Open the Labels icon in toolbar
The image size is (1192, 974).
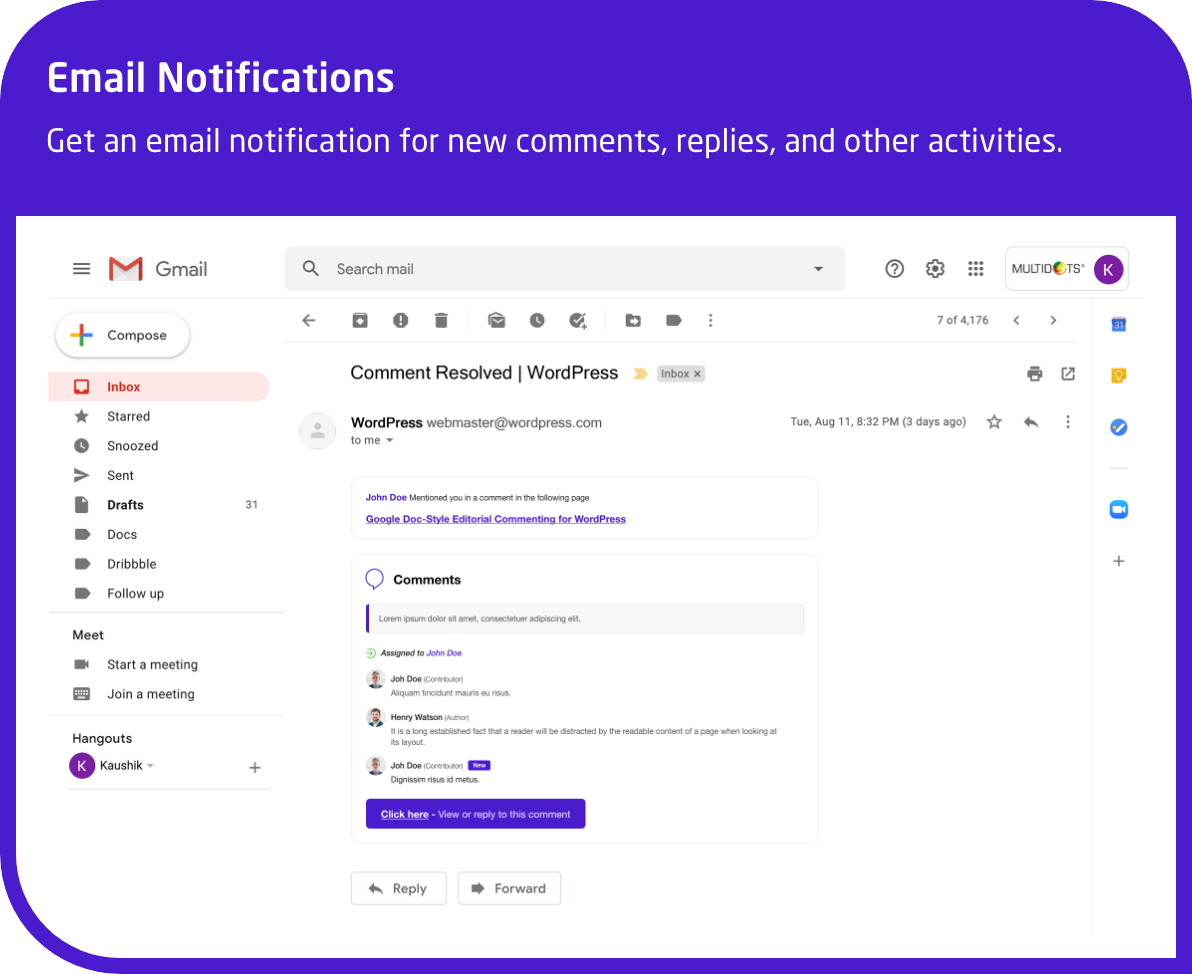point(674,320)
